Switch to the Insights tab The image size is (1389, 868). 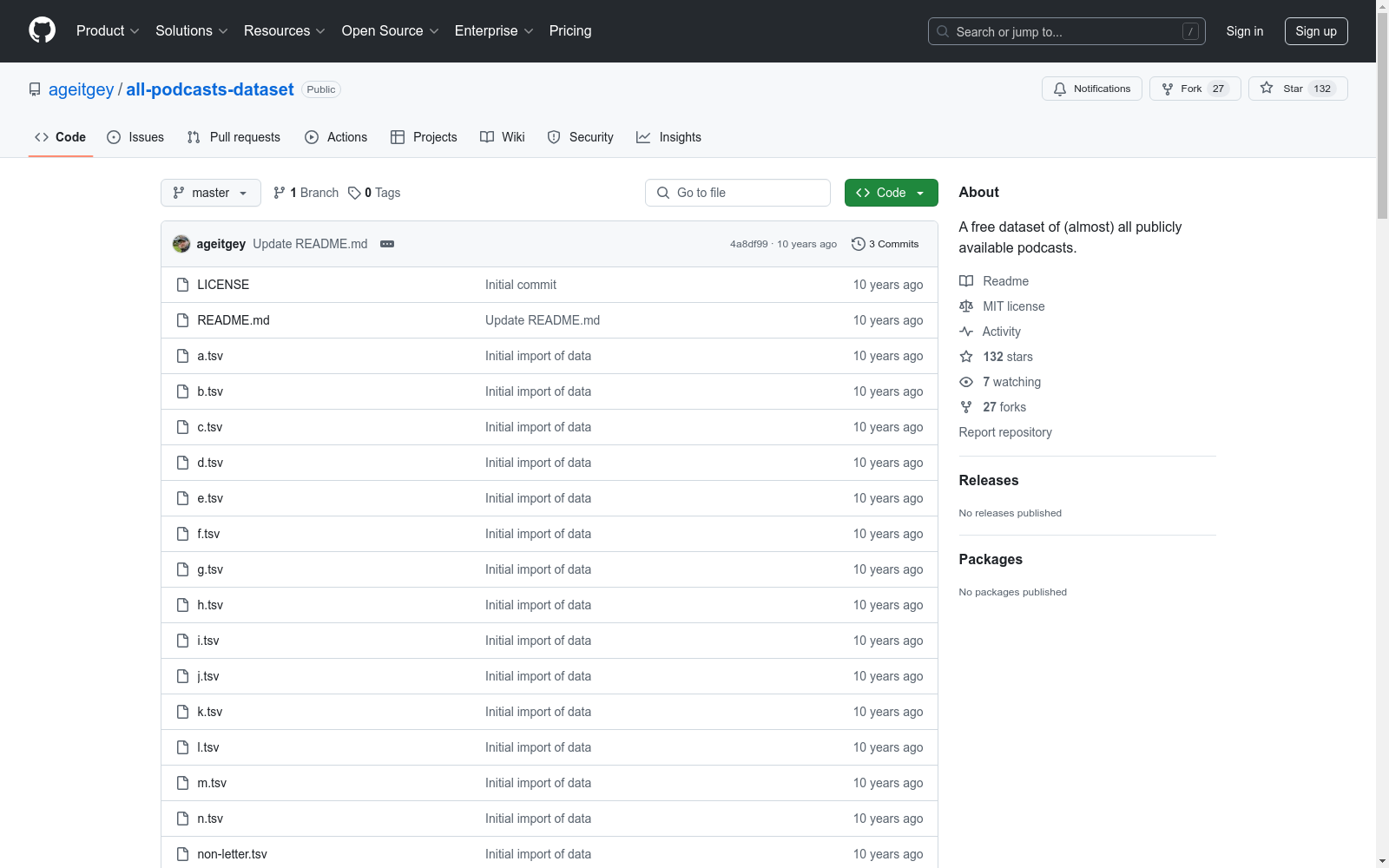click(x=668, y=137)
